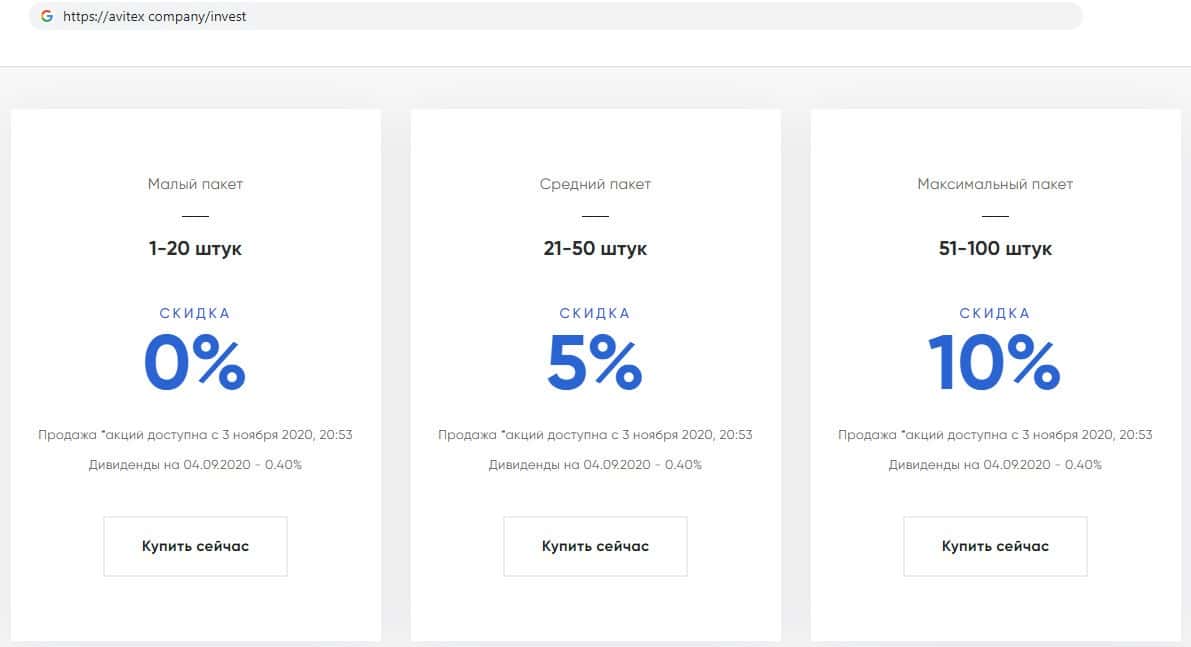Click the dividends line in Максимальный пакет card
Screen dimensions: 1191x647
coord(995,465)
